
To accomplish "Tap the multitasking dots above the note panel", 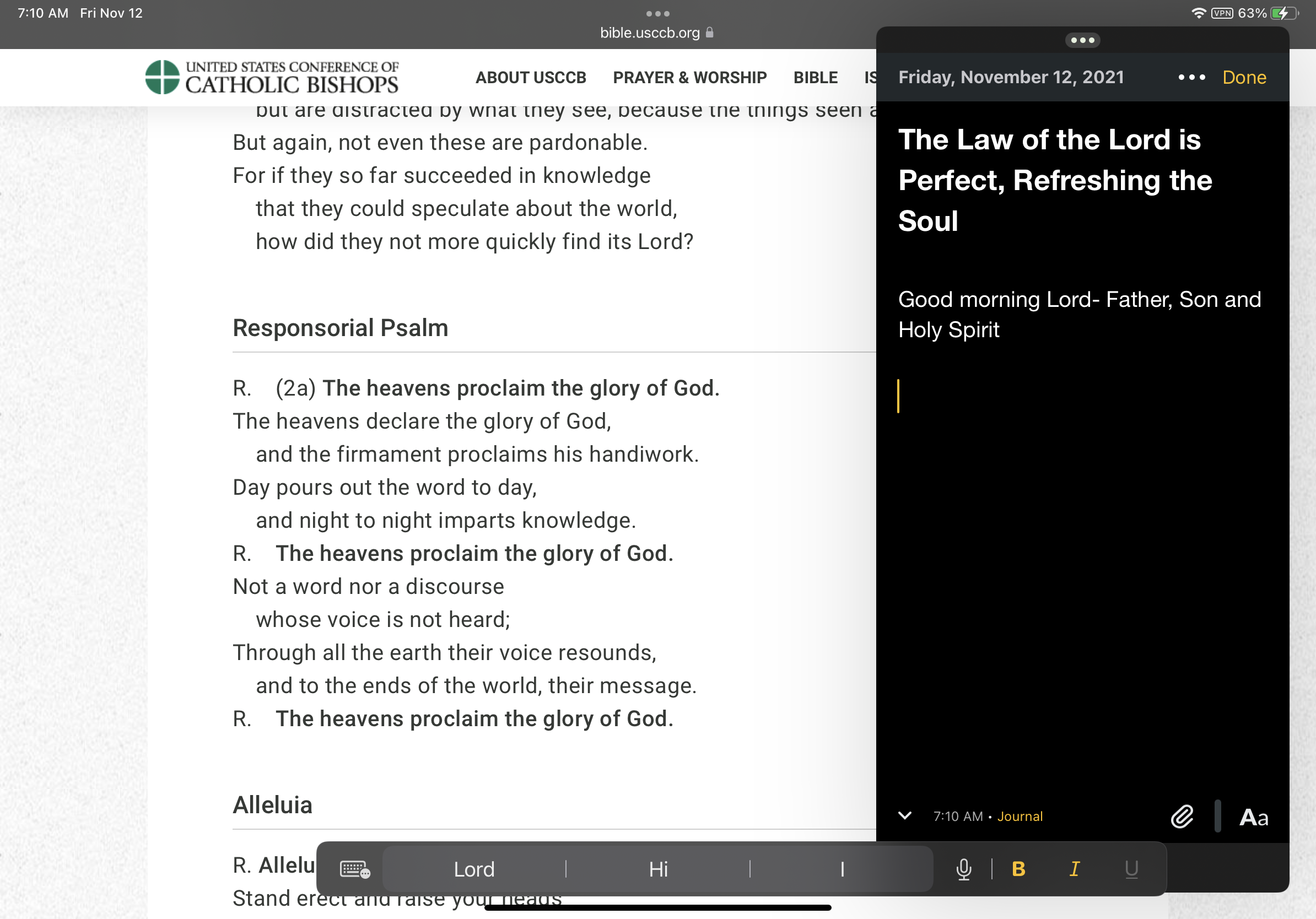I will pos(1083,40).
